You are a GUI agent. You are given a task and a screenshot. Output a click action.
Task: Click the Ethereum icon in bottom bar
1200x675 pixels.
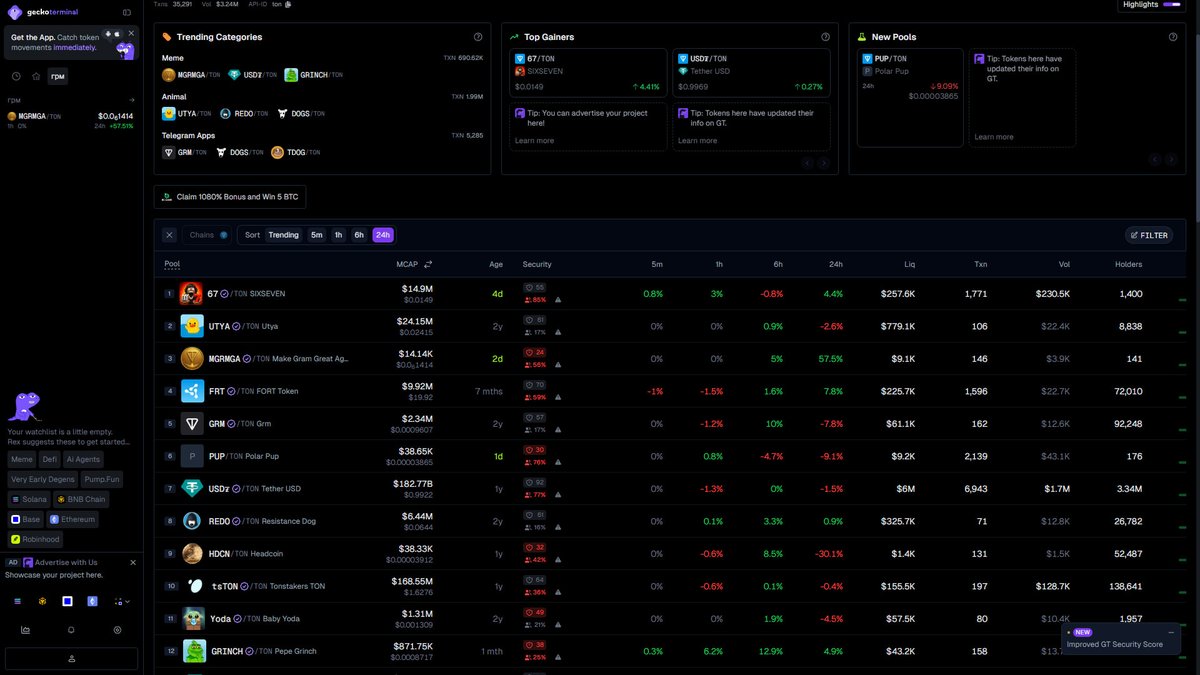click(92, 601)
